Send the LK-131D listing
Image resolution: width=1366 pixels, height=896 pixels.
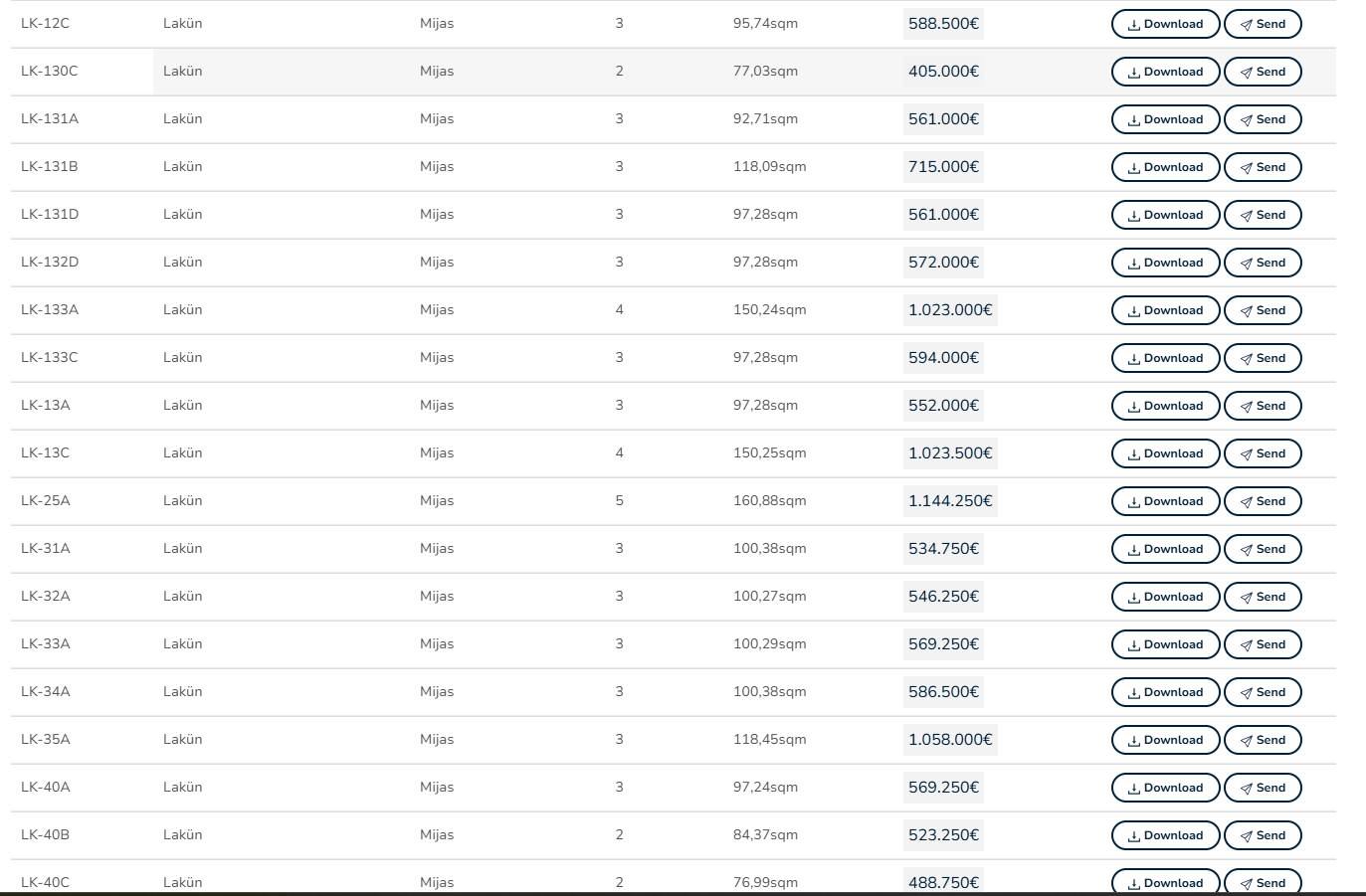point(1262,215)
